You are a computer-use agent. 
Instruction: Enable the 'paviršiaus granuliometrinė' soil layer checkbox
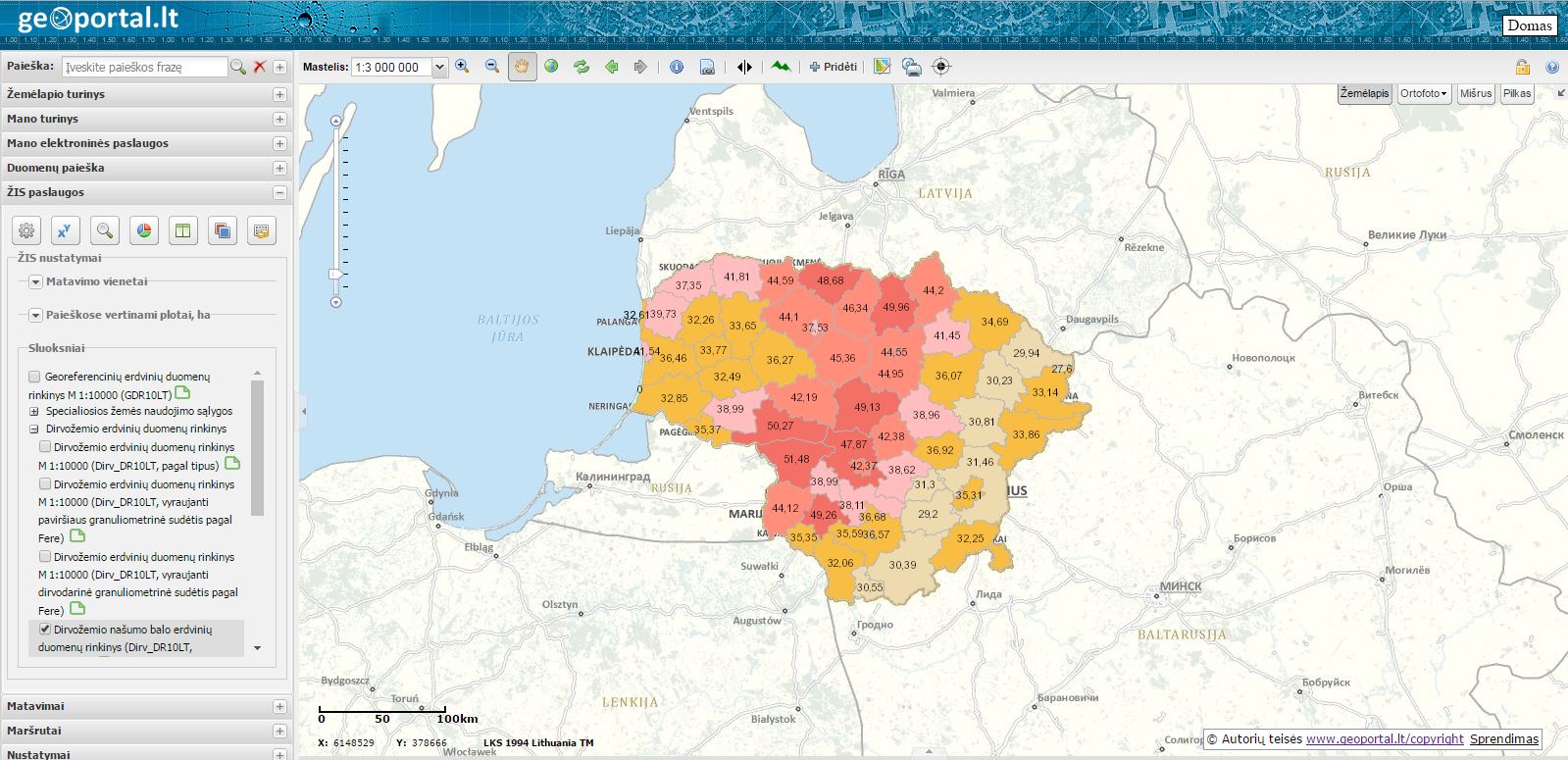[x=44, y=484]
